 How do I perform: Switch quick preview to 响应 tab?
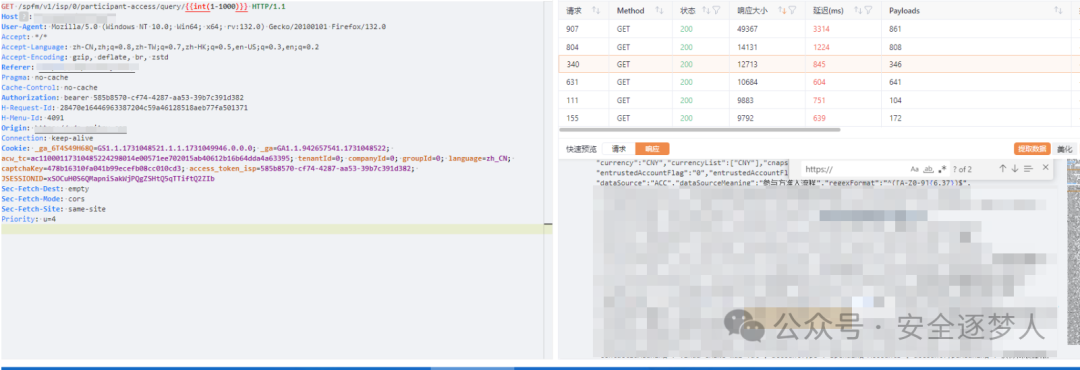(x=652, y=149)
